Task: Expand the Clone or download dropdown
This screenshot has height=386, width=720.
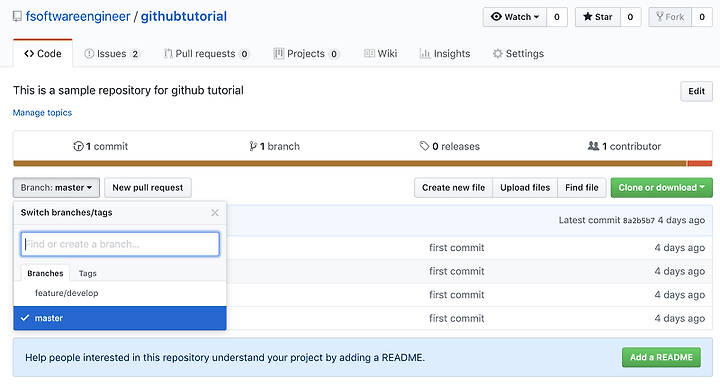Action: [x=661, y=188]
